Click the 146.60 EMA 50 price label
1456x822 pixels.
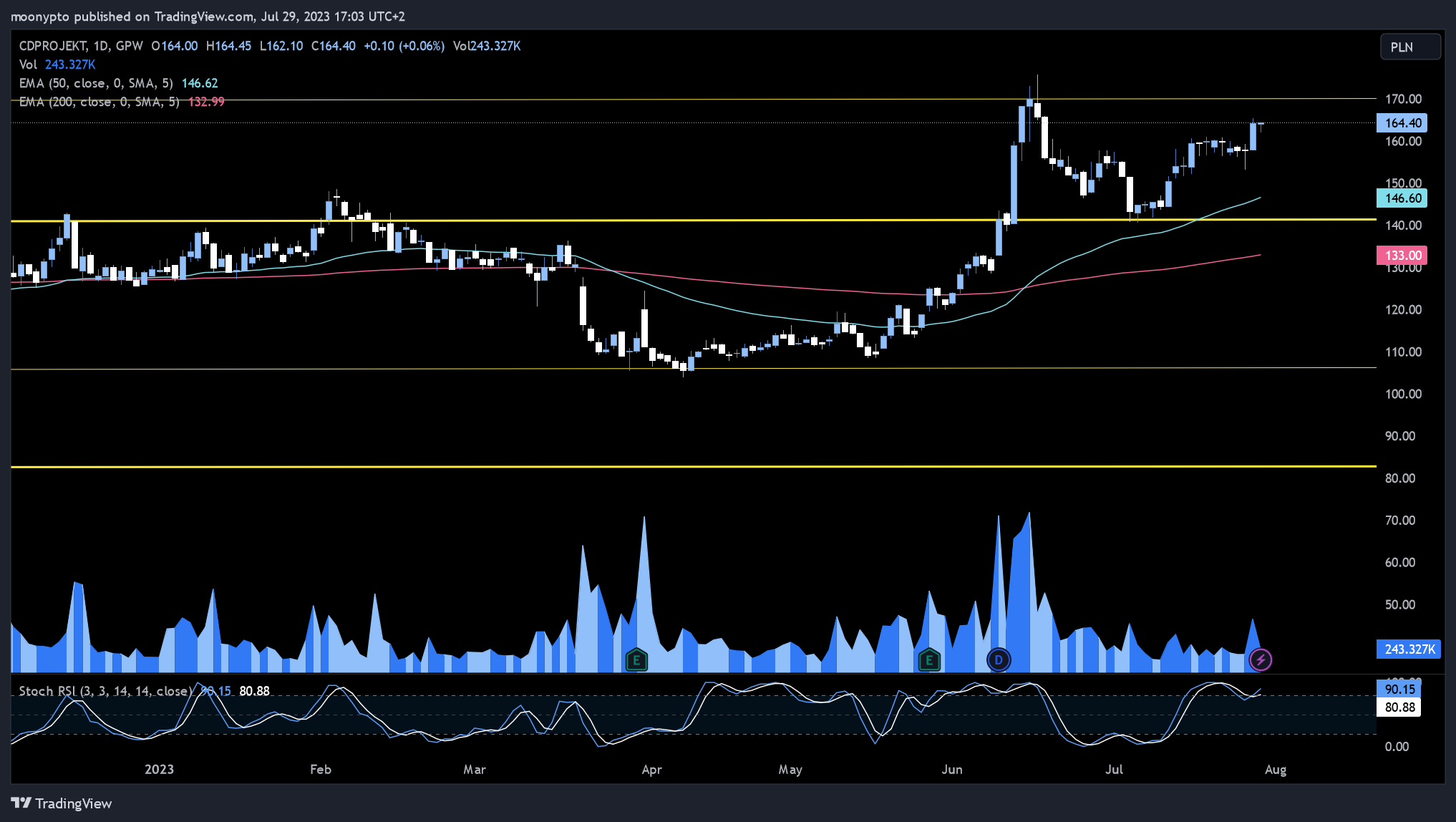point(1402,198)
